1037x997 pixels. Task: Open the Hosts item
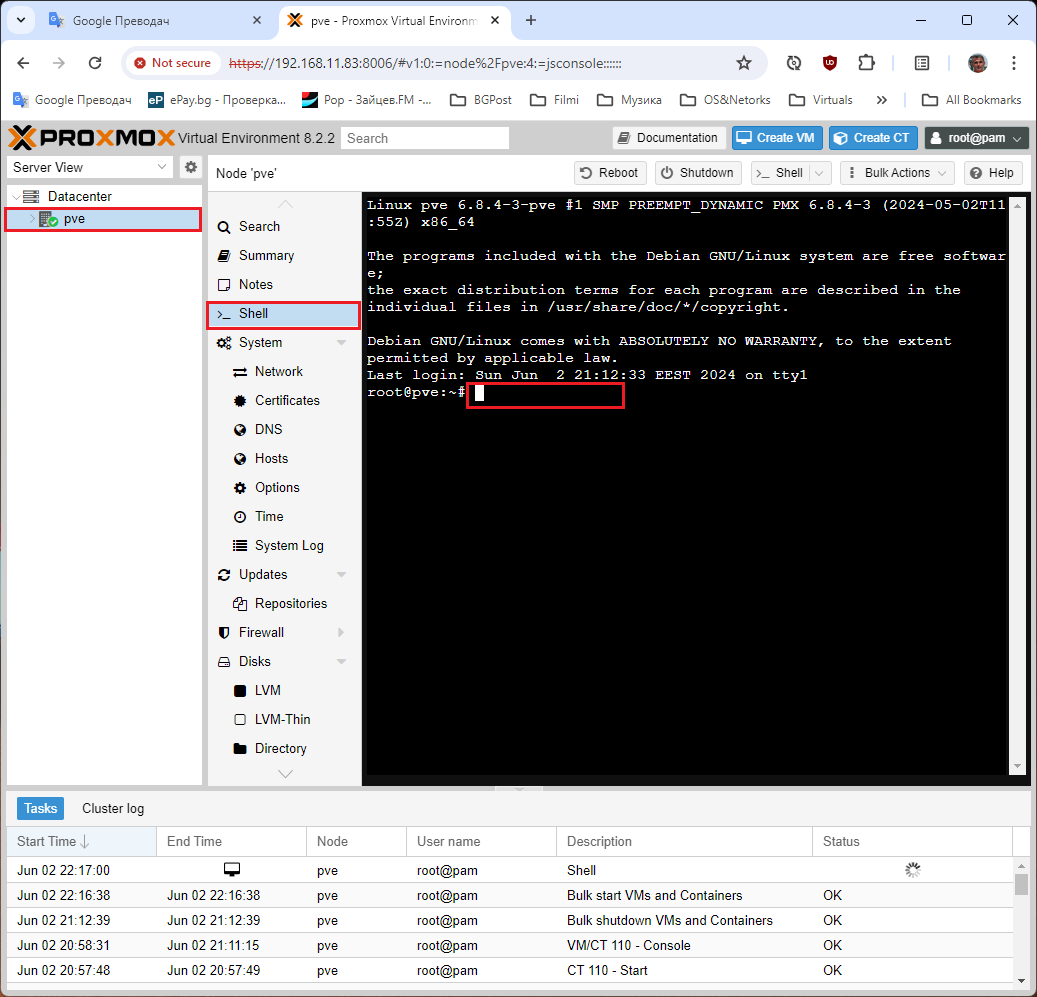coord(284,459)
